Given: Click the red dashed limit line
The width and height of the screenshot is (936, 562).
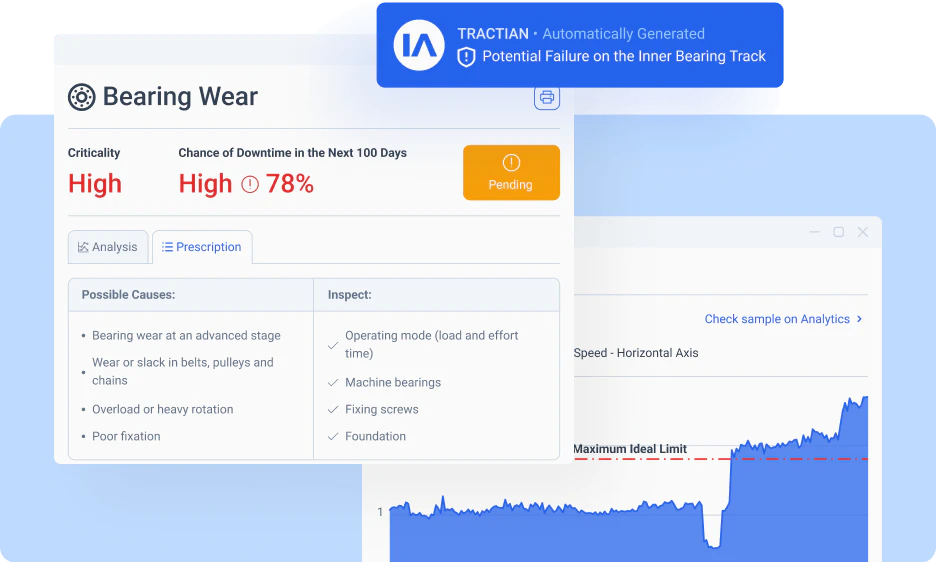Looking at the screenshot, I should click(721, 459).
